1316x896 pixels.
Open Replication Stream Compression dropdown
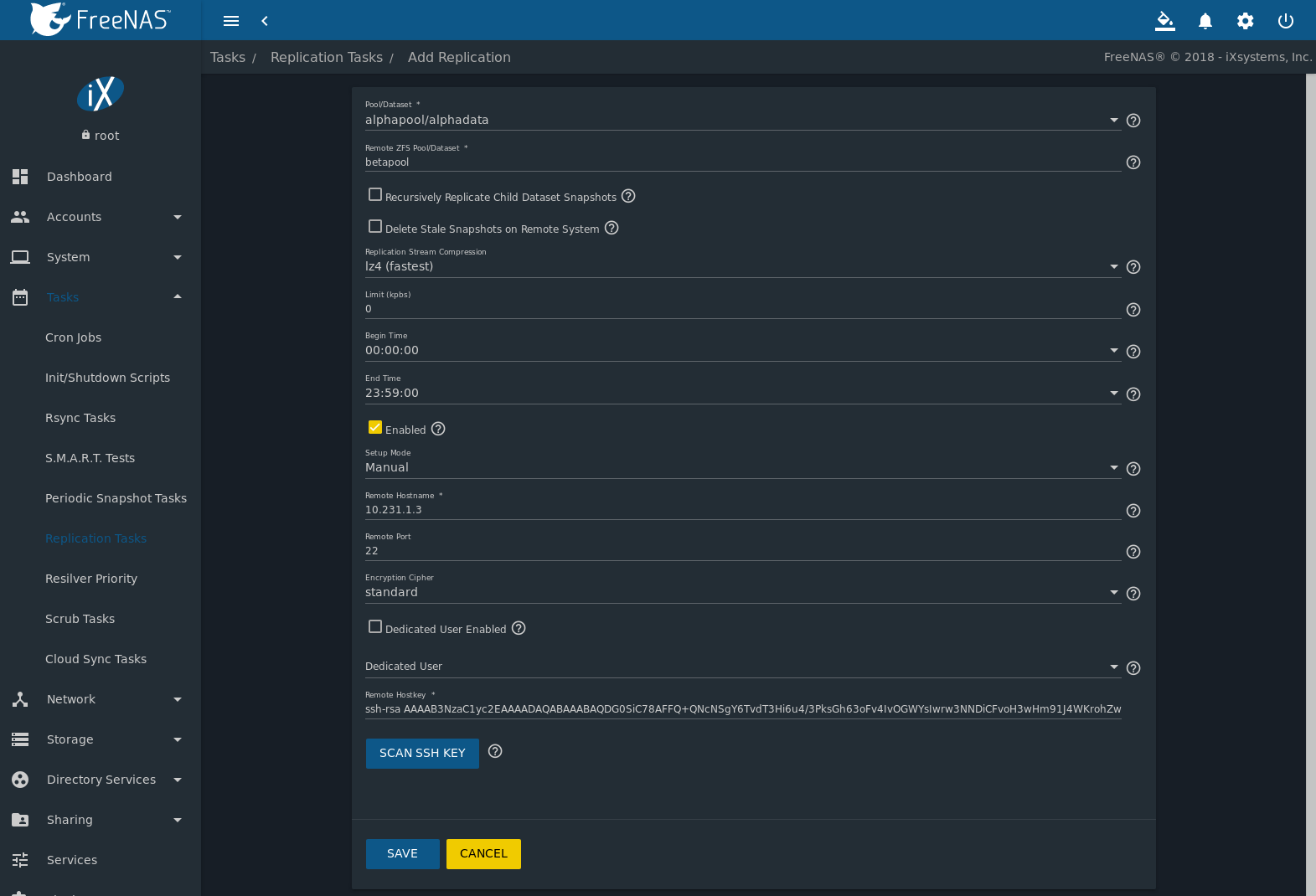(743, 266)
